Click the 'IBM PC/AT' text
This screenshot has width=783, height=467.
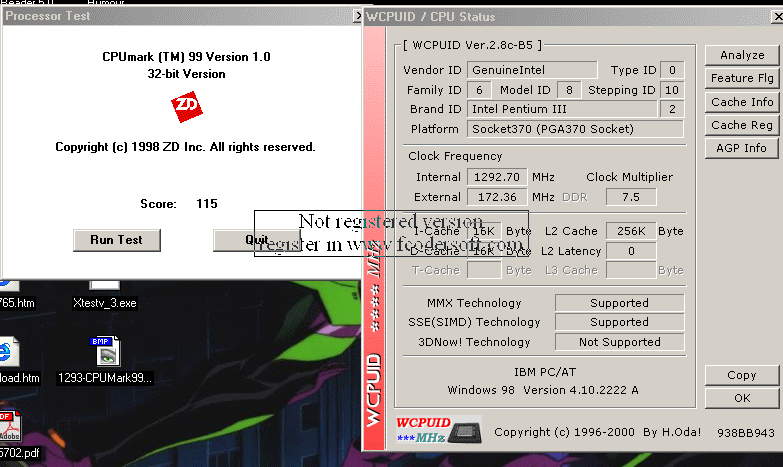coord(545,372)
